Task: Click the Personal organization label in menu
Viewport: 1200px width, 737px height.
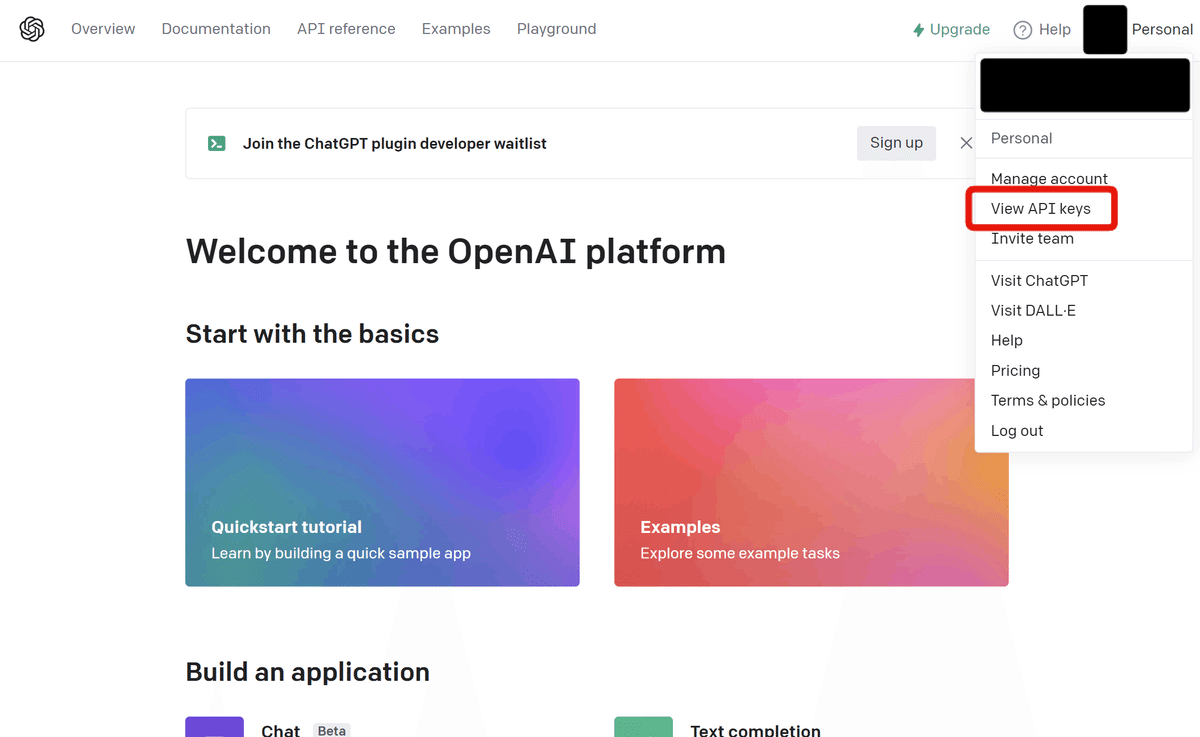Action: click(1021, 138)
